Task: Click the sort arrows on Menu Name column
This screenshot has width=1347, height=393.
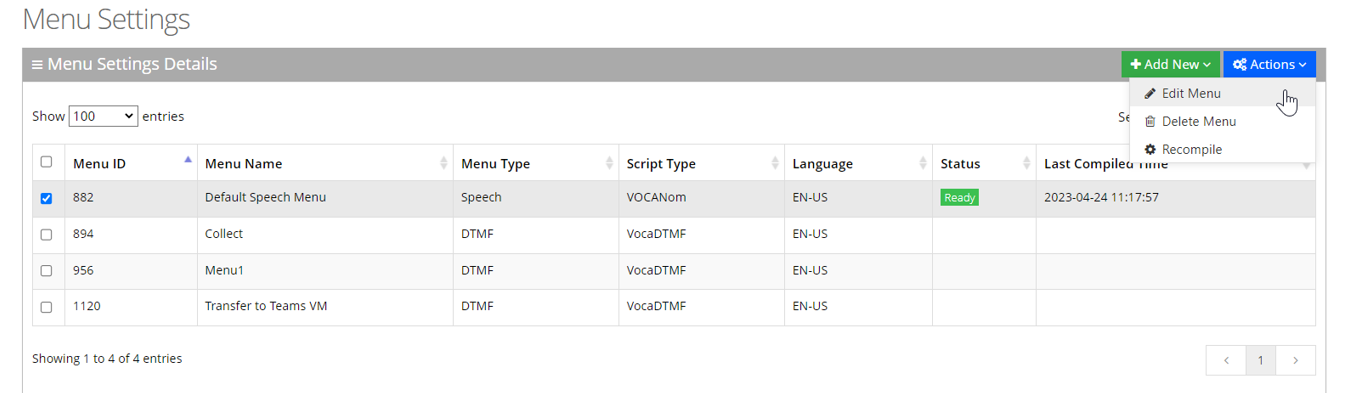Action: coord(444,163)
